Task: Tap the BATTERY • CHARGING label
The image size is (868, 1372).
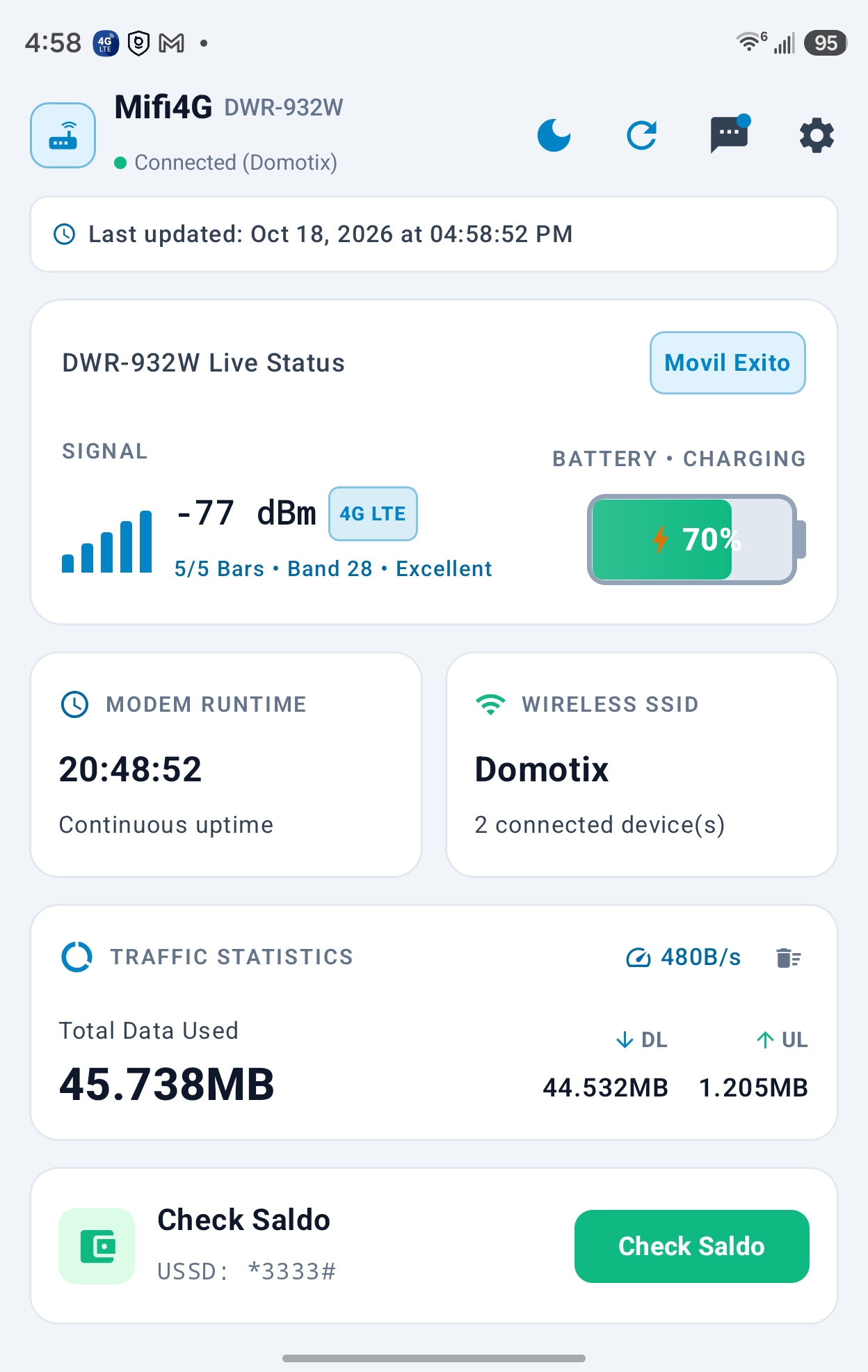Action: point(679,459)
